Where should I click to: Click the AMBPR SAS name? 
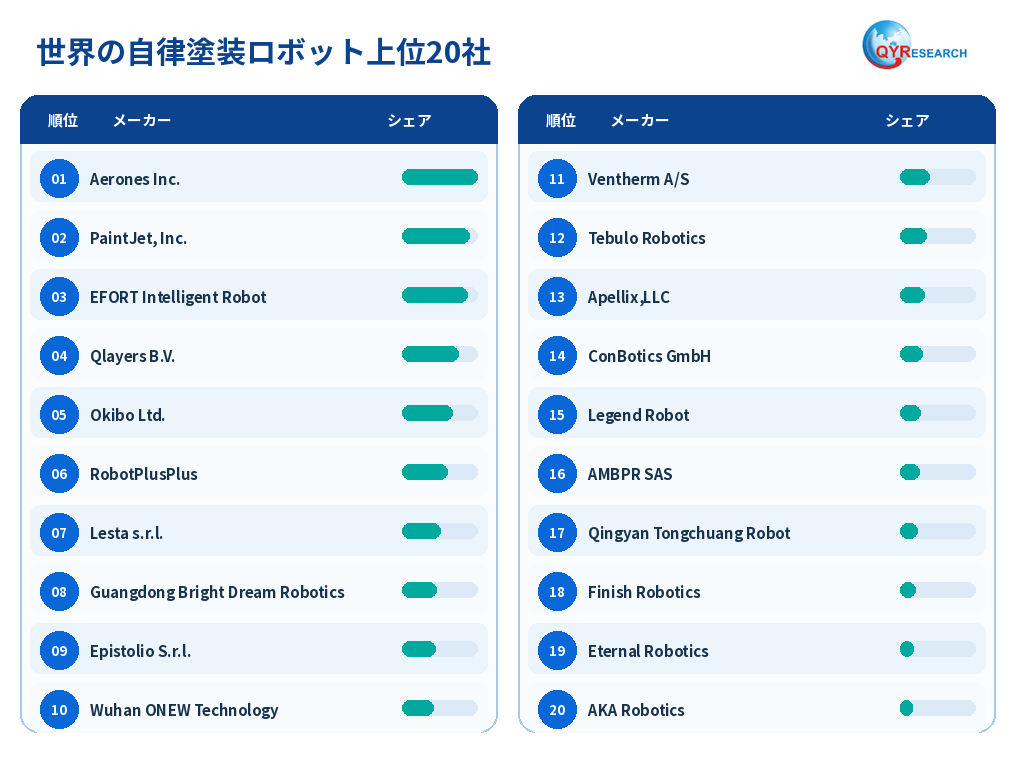point(630,474)
